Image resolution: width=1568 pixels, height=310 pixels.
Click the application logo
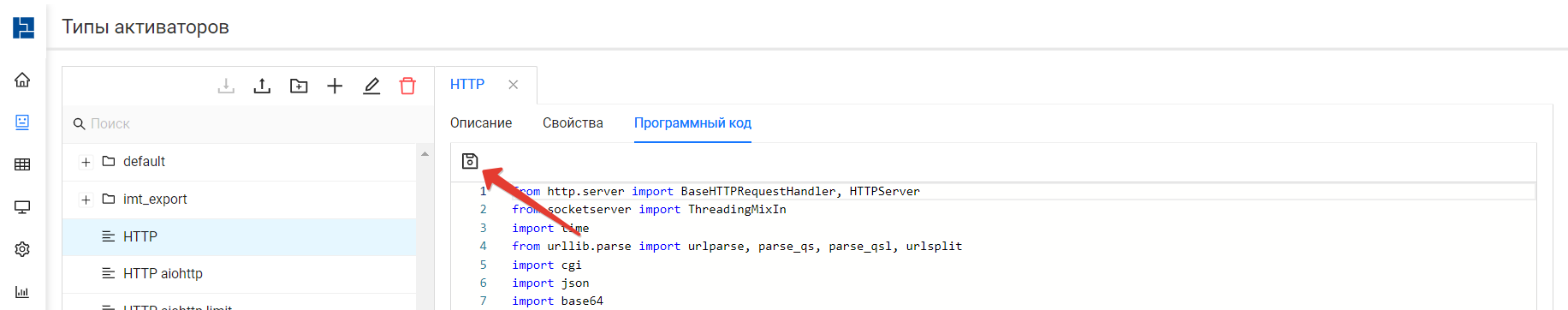23,27
